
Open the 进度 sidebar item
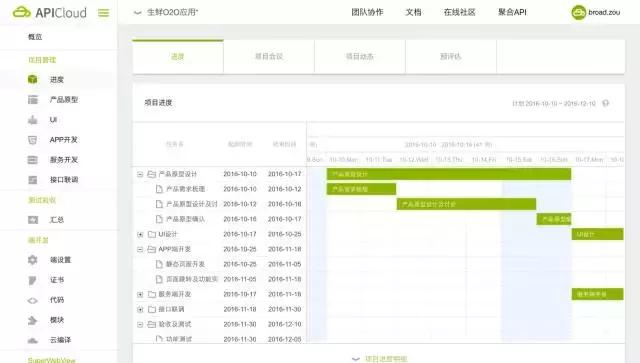57,80
